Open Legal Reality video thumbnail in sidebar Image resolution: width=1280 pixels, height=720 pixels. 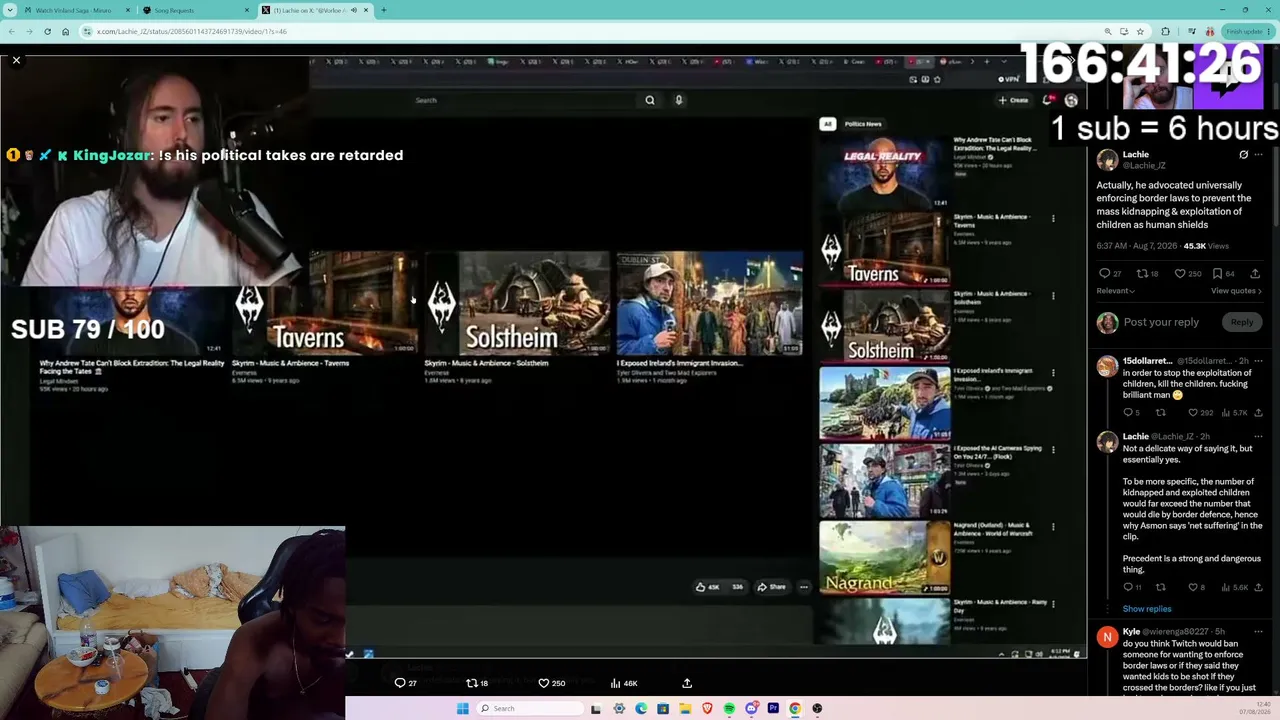point(884,174)
